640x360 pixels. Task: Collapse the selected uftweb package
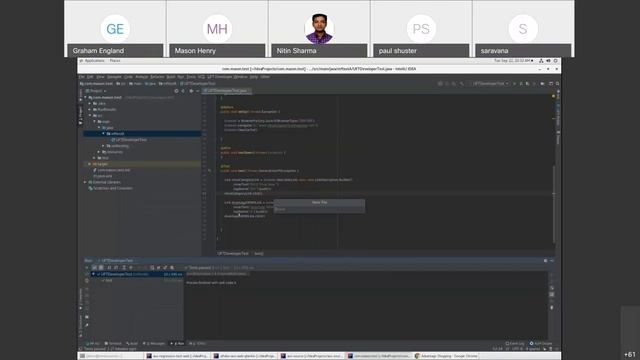point(103,133)
